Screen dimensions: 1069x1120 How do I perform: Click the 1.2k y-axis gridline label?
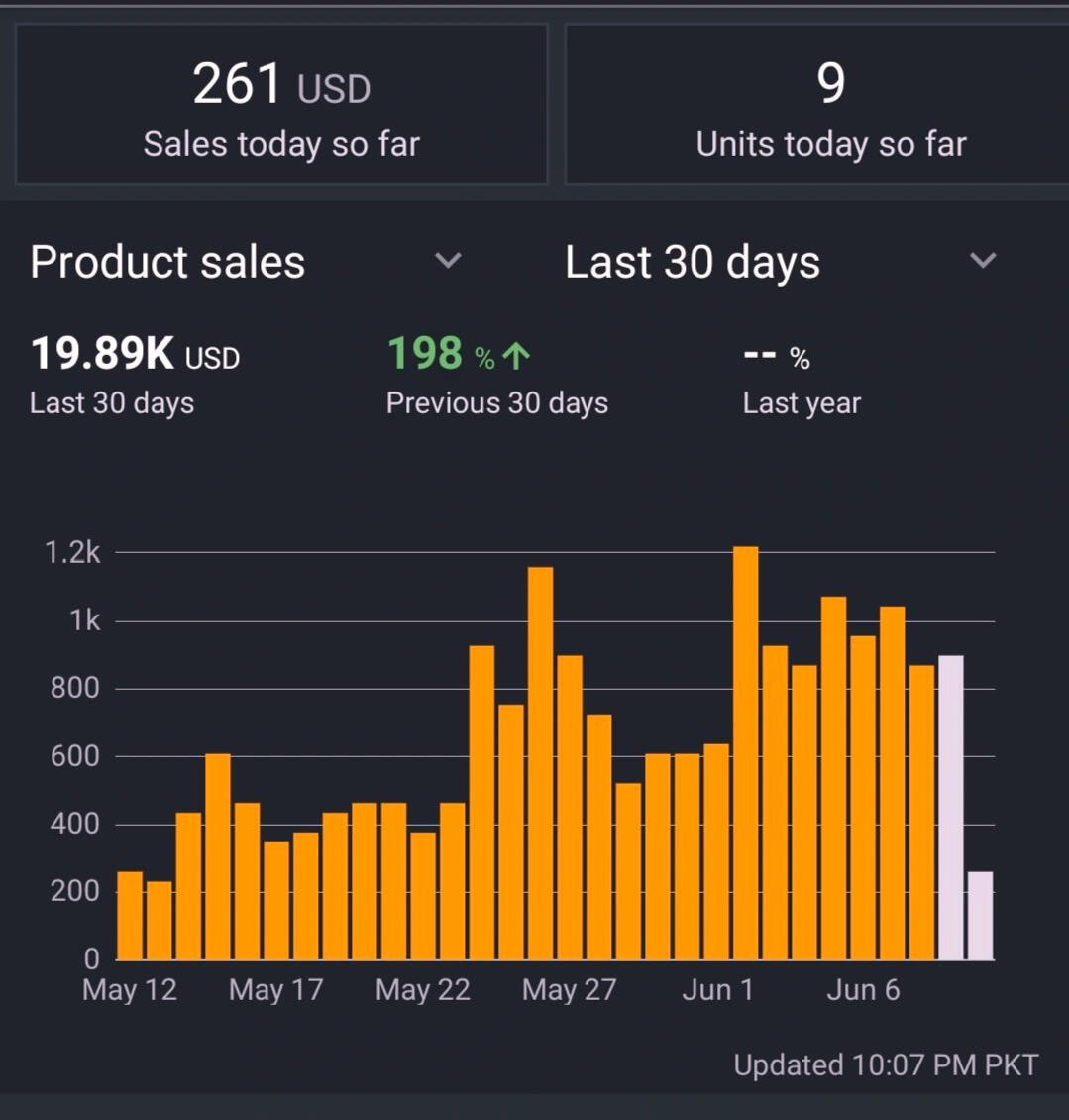(x=72, y=552)
